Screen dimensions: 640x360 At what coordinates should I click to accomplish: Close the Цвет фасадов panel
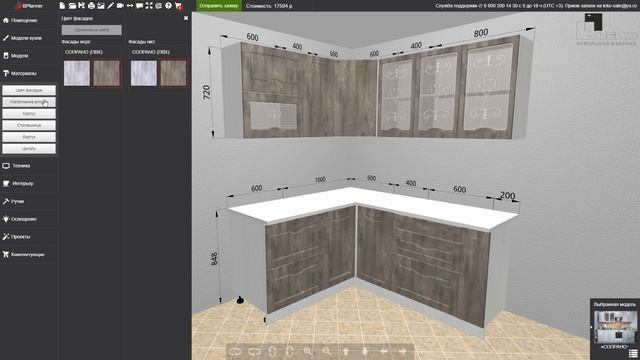(x=186, y=18)
